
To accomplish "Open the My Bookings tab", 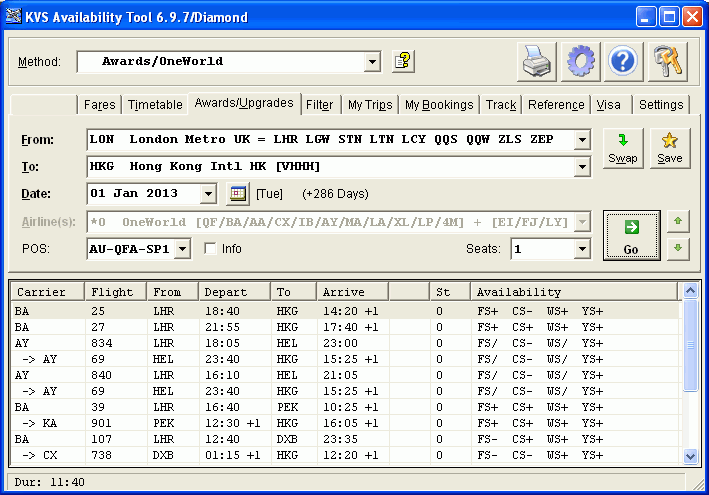I will coord(439,105).
